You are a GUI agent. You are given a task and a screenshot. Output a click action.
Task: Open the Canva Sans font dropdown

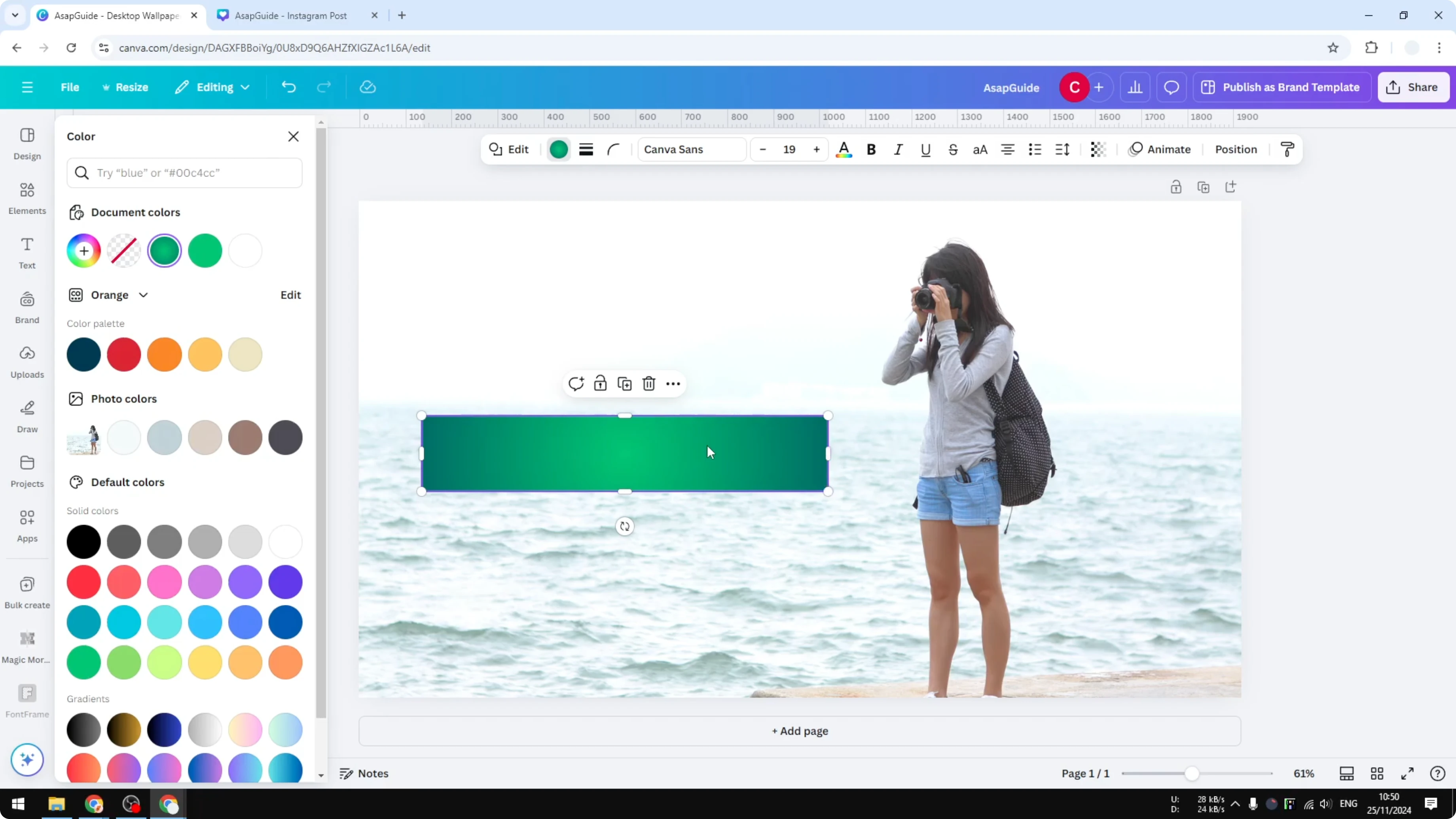(x=691, y=149)
